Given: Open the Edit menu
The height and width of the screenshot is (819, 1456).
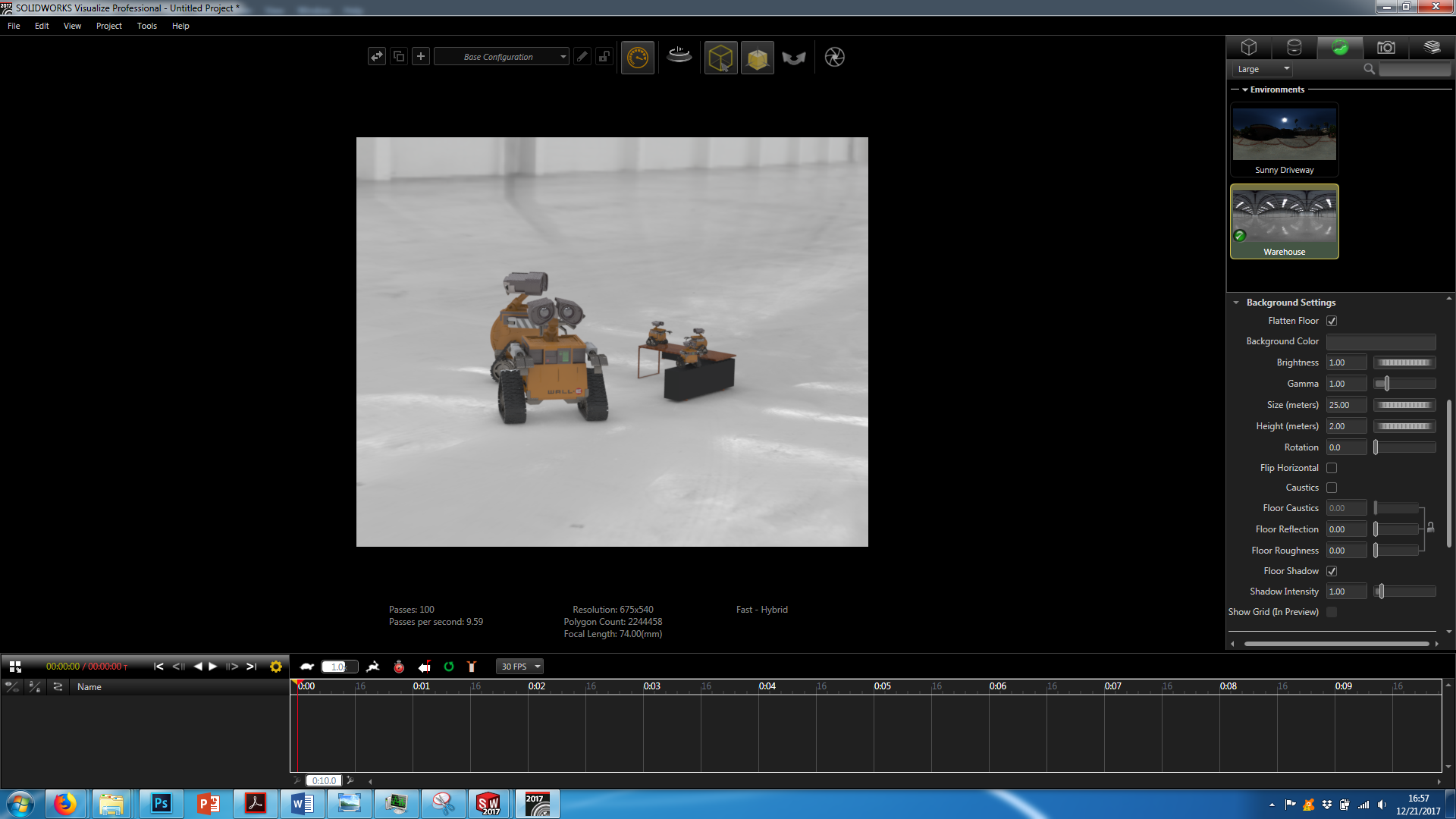Looking at the screenshot, I should pos(42,26).
